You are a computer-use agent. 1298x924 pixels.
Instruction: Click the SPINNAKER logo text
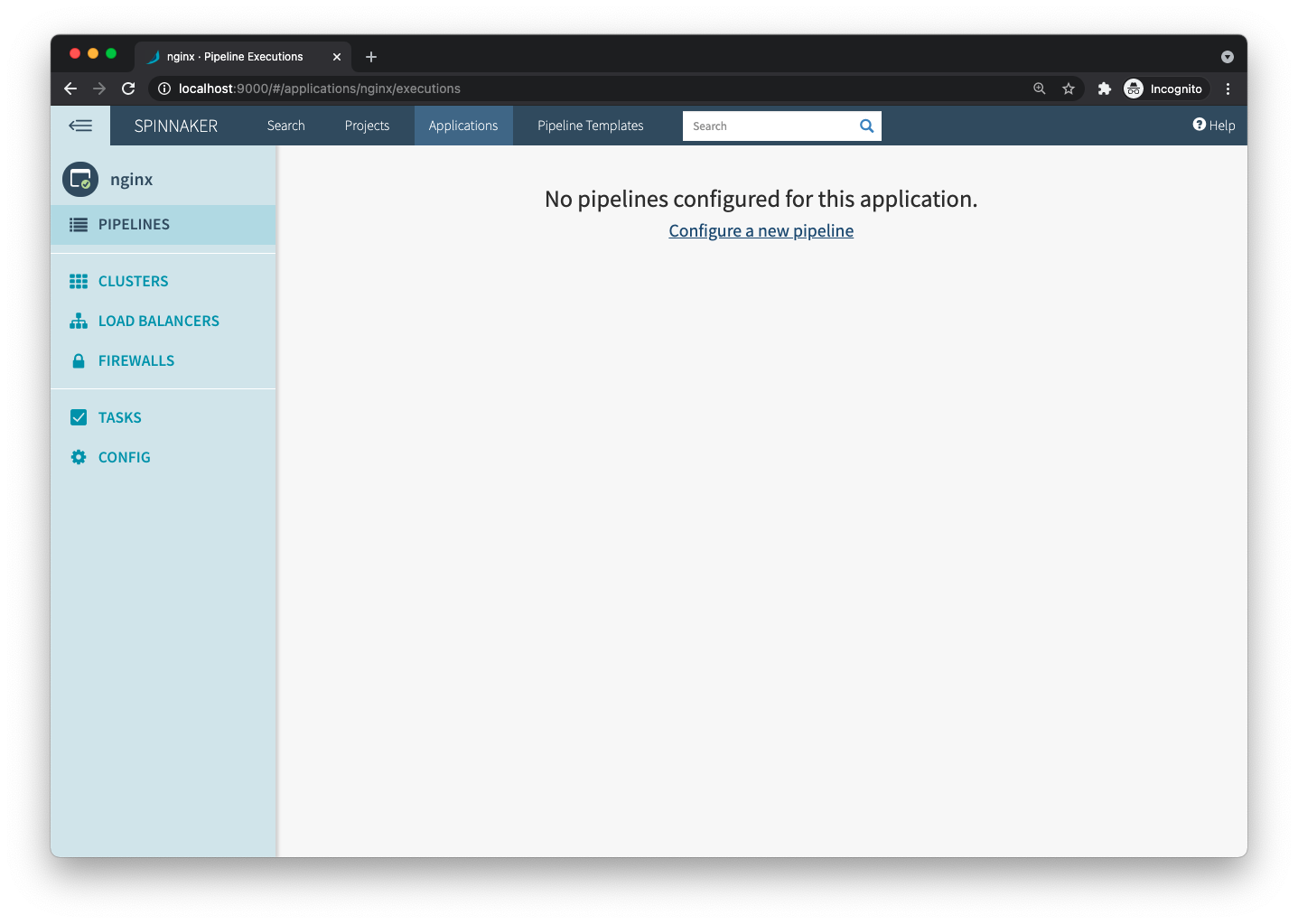[x=176, y=126]
